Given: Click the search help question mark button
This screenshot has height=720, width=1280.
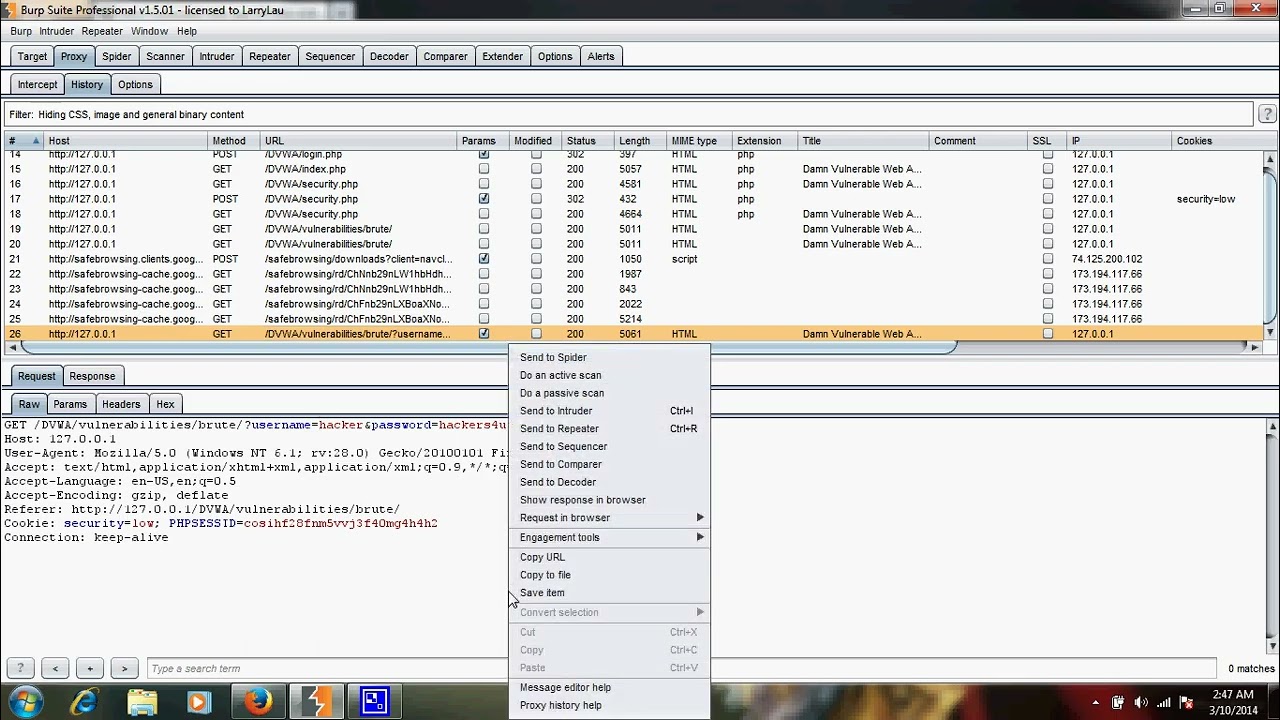Looking at the screenshot, I should (x=20, y=668).
